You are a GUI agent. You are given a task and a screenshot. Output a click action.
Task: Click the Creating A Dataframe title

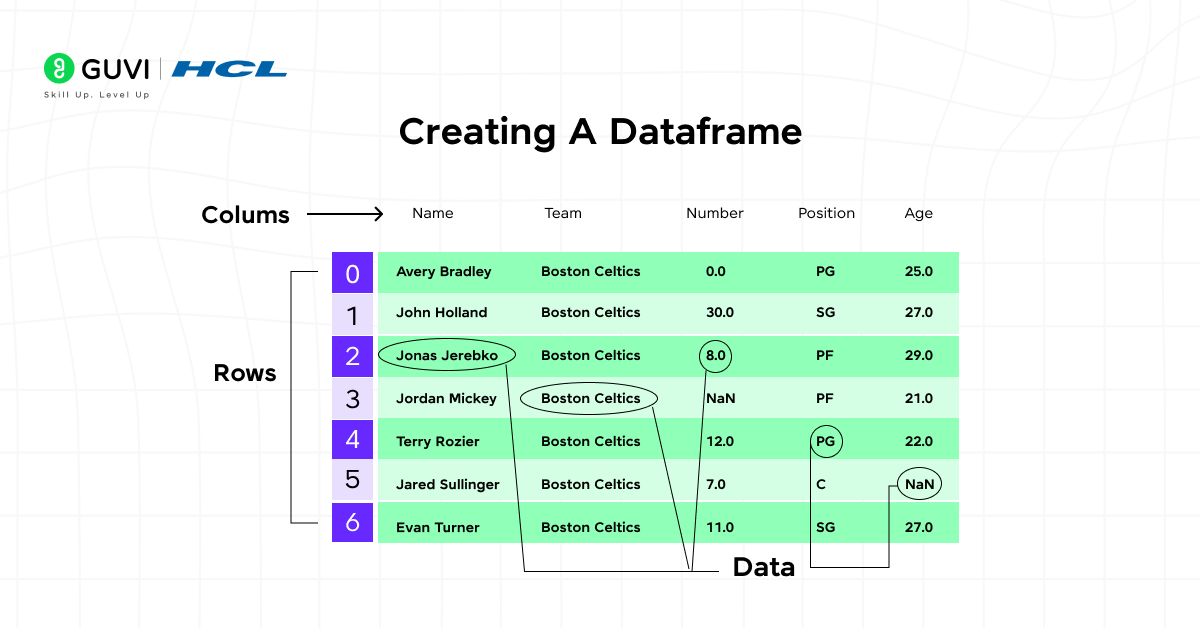(601, 131)
